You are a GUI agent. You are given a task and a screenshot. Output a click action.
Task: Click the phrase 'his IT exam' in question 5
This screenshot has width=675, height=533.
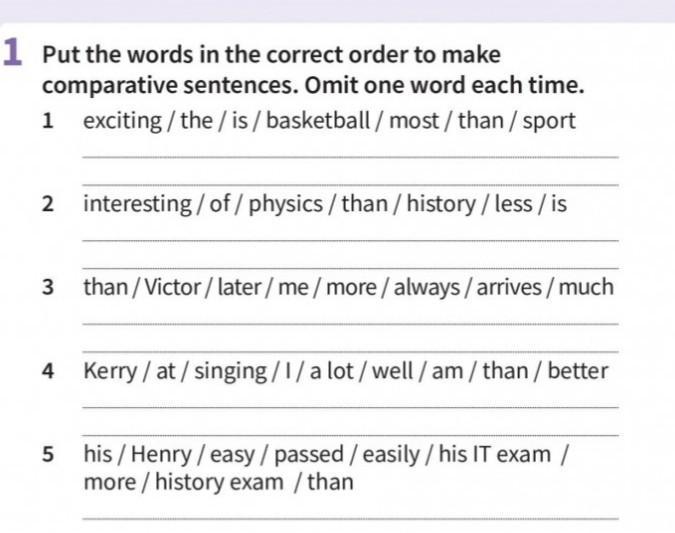(x=495, y=454)
